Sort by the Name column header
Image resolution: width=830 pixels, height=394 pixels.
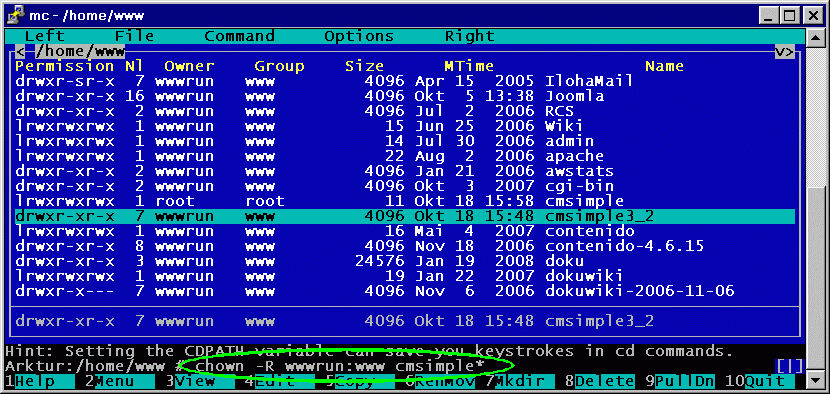point(664,66)
